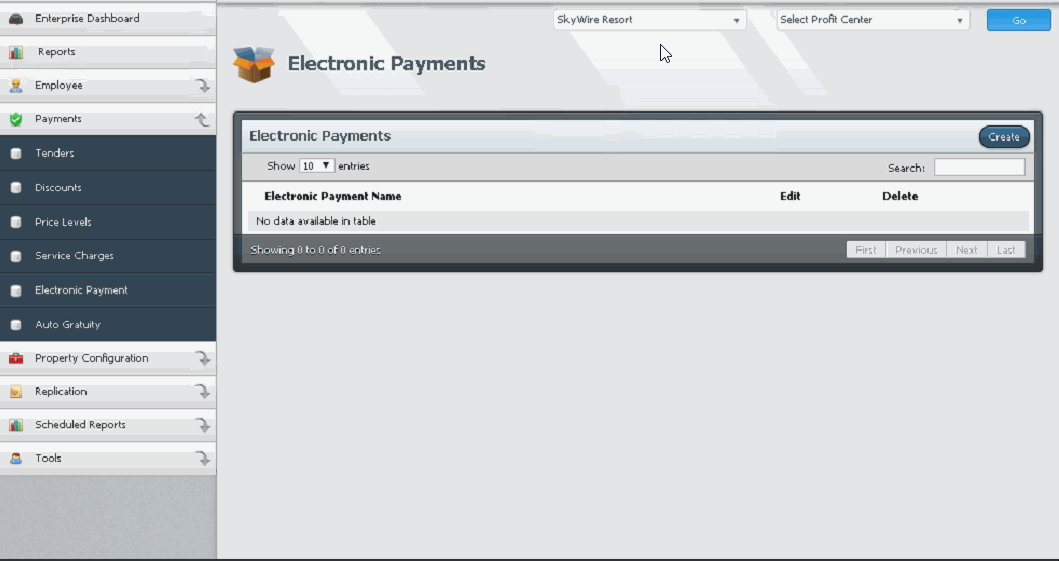
Task: Open the Reports menu item
Action: 108,52
